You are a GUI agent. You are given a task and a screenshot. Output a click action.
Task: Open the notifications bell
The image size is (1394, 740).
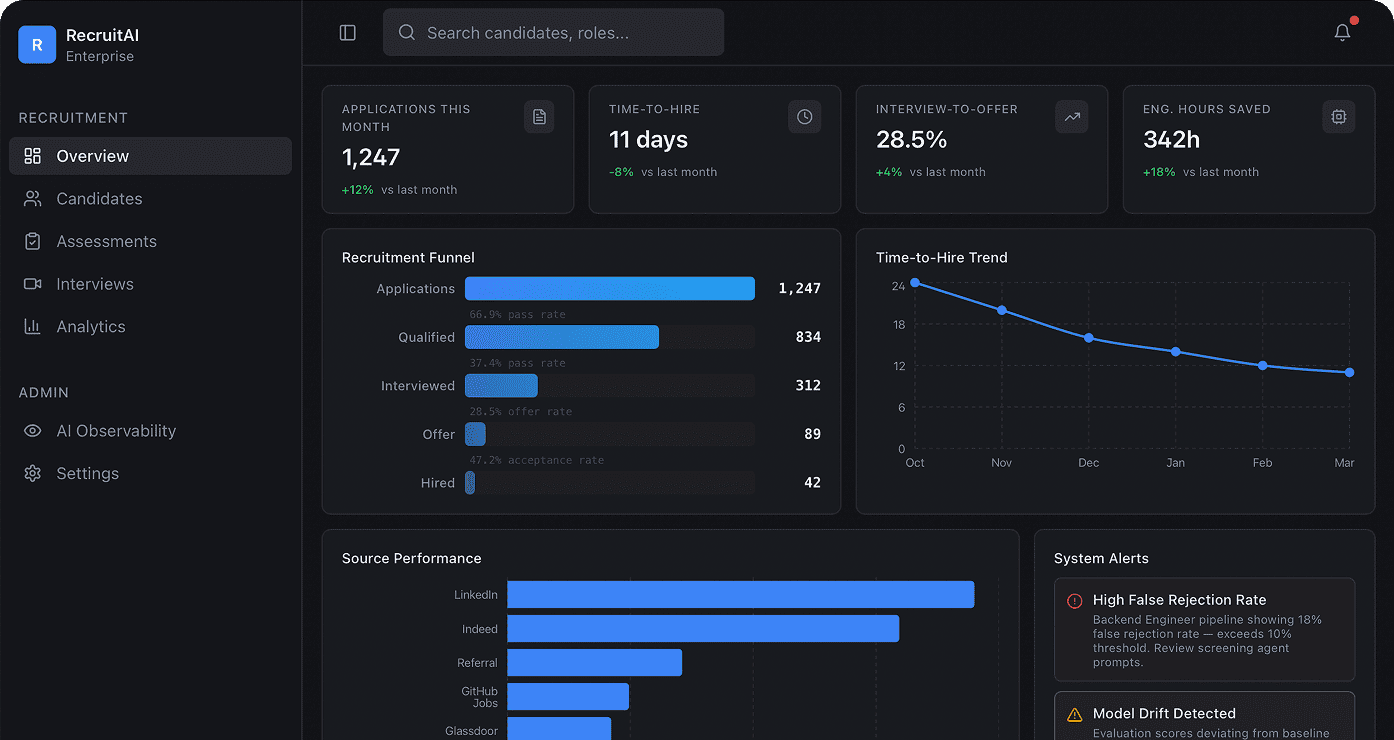[x=1343, y=33]
